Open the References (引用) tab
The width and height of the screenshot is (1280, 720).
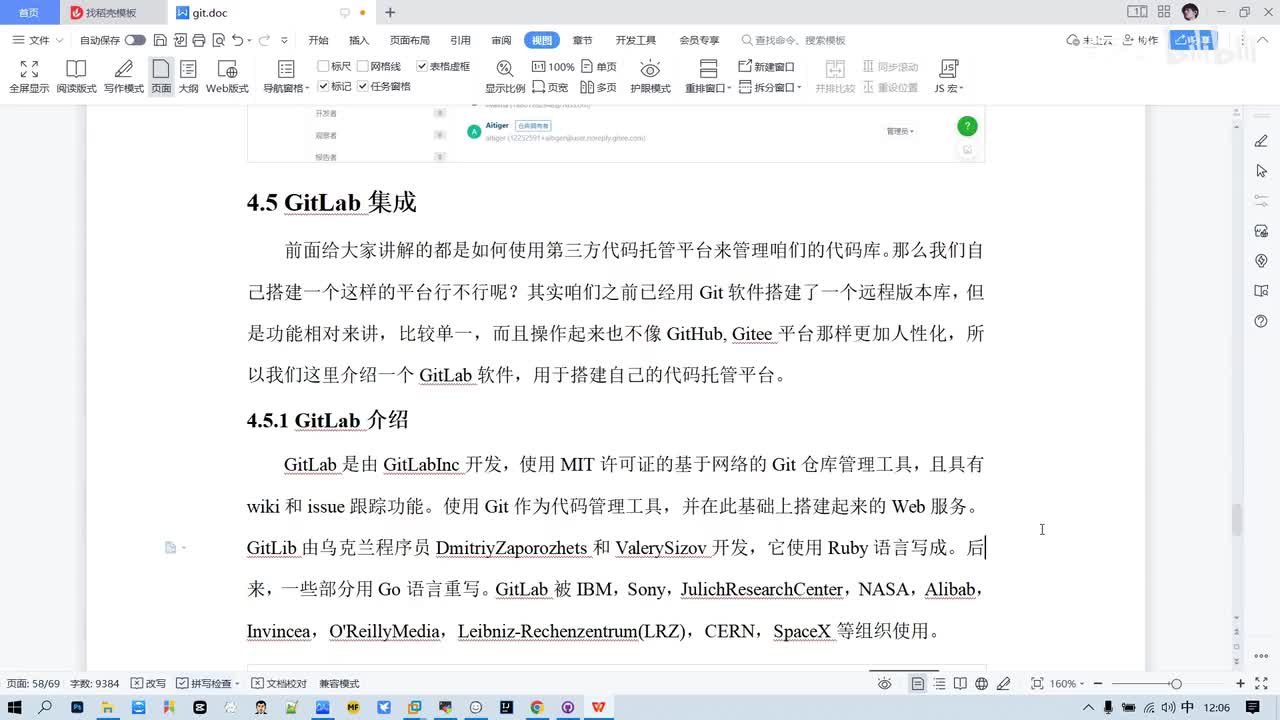(460, 40)
